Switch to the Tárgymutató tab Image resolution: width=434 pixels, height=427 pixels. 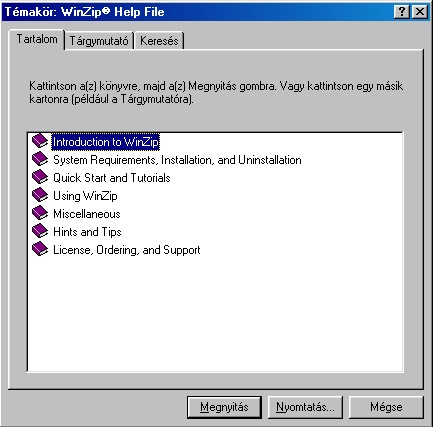click(99, 41)
